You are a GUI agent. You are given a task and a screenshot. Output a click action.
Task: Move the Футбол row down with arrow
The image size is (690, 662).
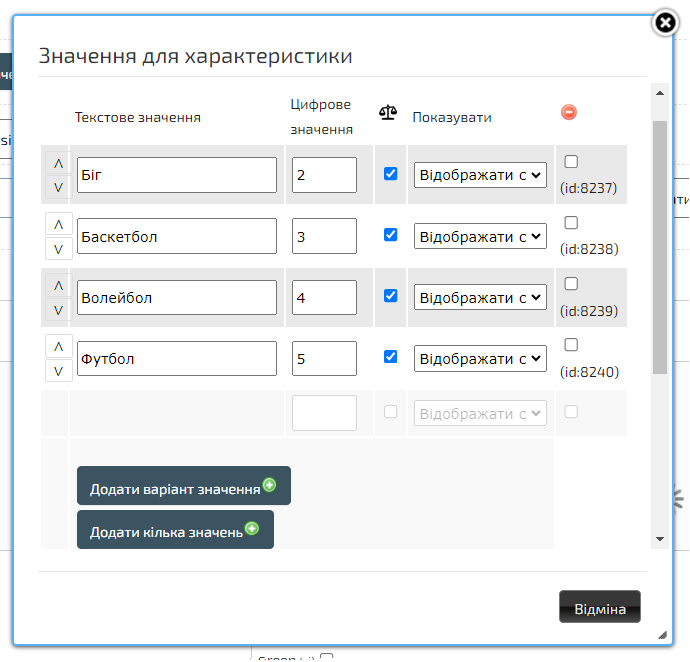pyautogui.click(x=58, y=371)
